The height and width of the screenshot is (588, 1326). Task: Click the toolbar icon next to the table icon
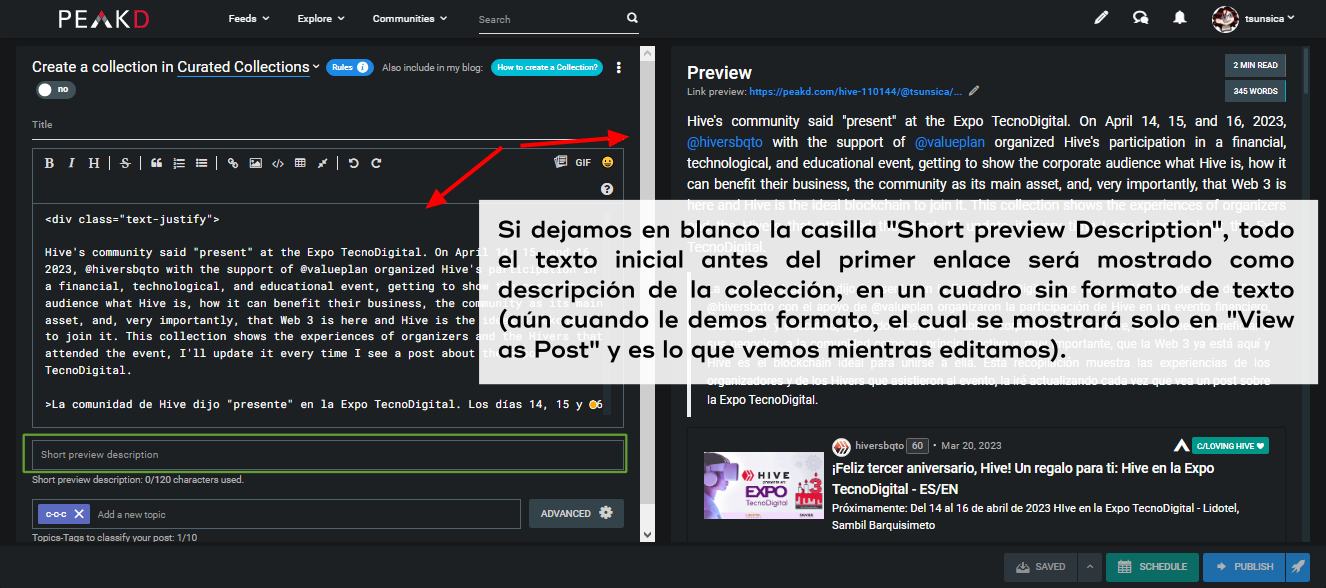tap(323, 163)
